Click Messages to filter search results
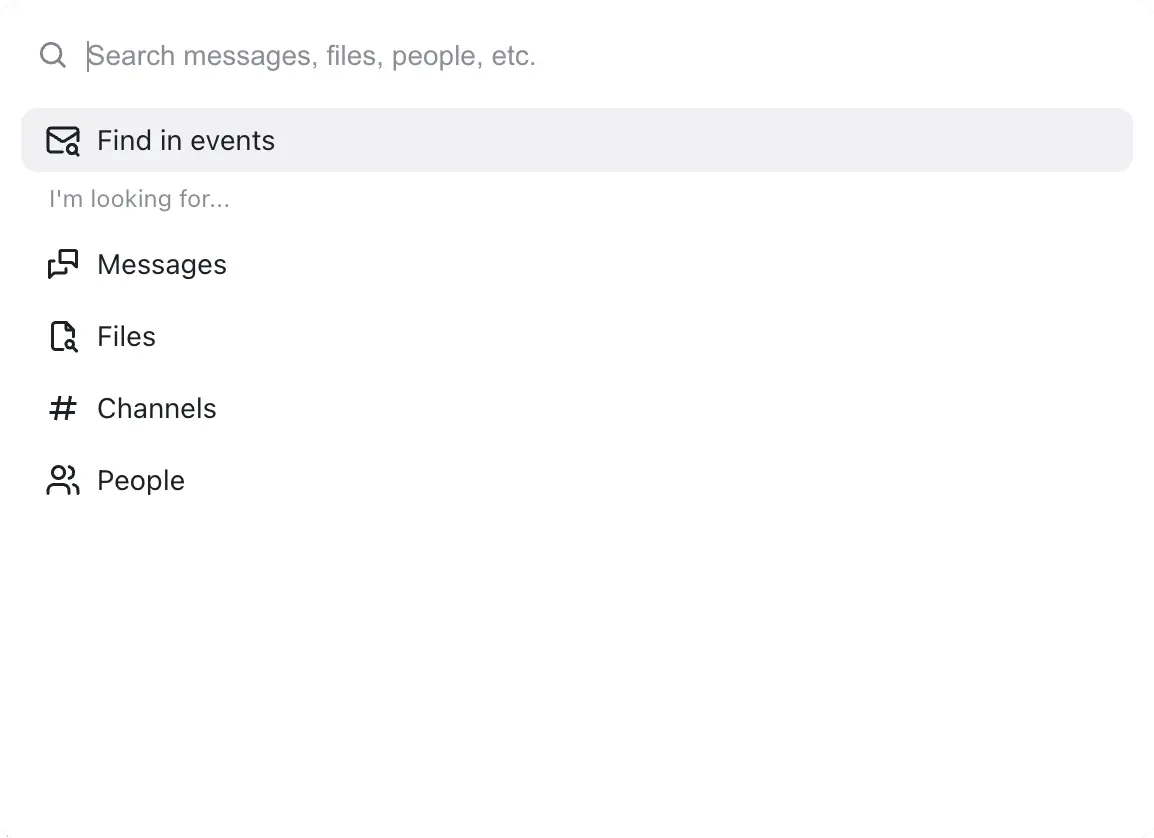 click(x=161, y=264)
